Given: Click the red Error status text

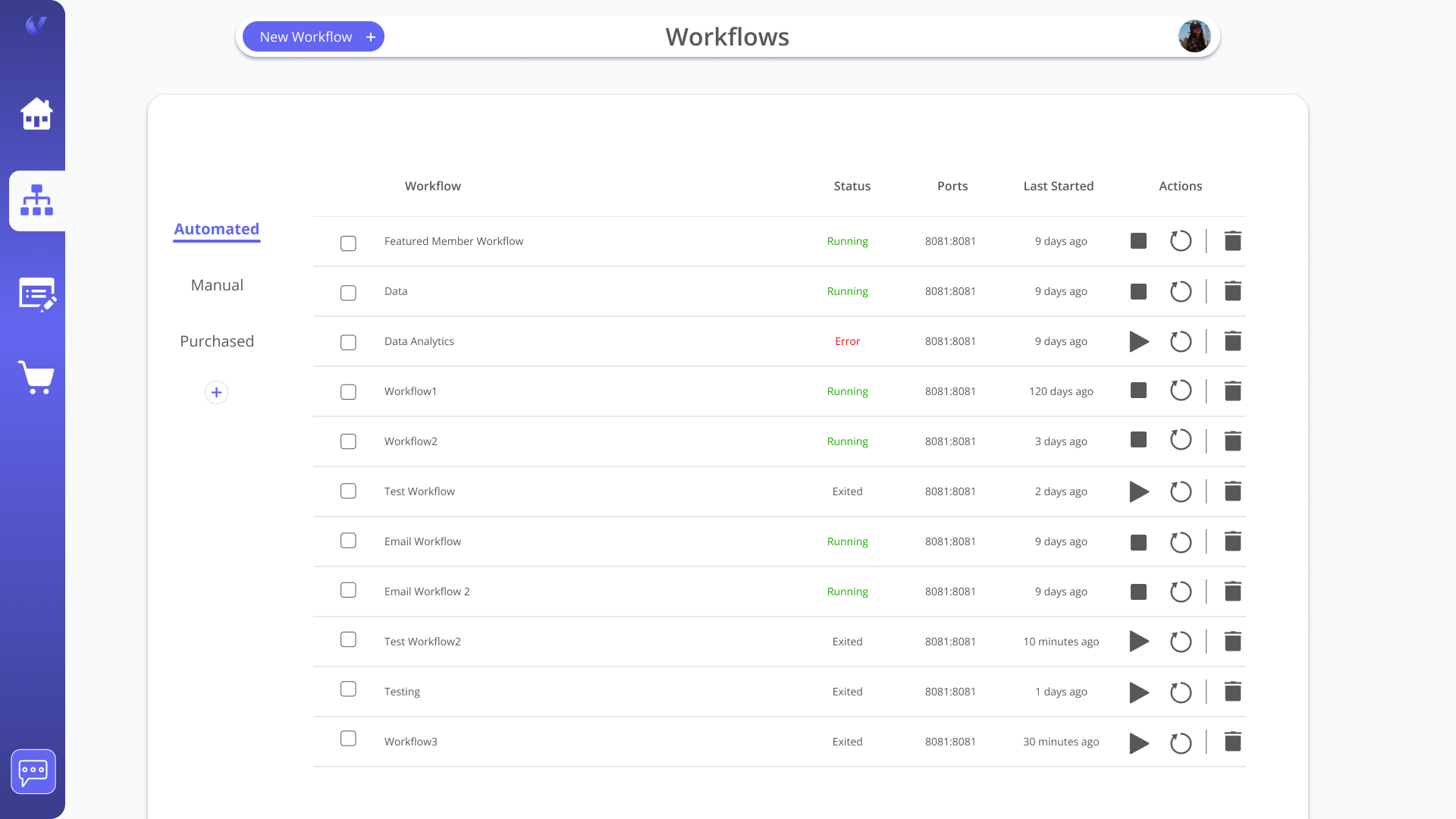Looking at the screenshot, I should pos(847,341).
